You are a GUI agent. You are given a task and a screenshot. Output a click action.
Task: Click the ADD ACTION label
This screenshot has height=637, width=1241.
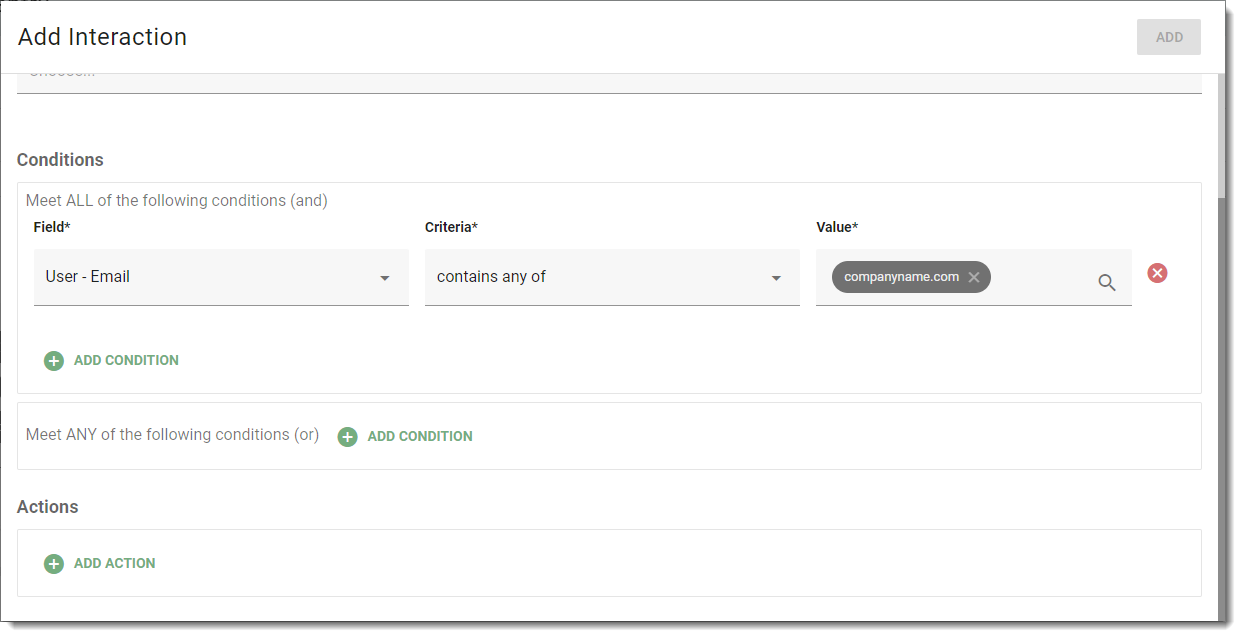pyautogui.click(x=114, y=563)
